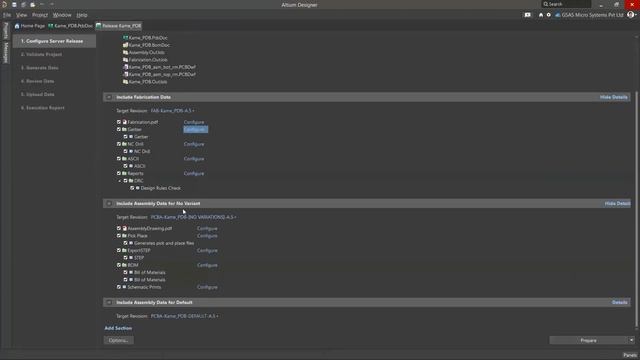
Task: Open the Help menu
Action: pyautogui.click(x=82, y=15)
